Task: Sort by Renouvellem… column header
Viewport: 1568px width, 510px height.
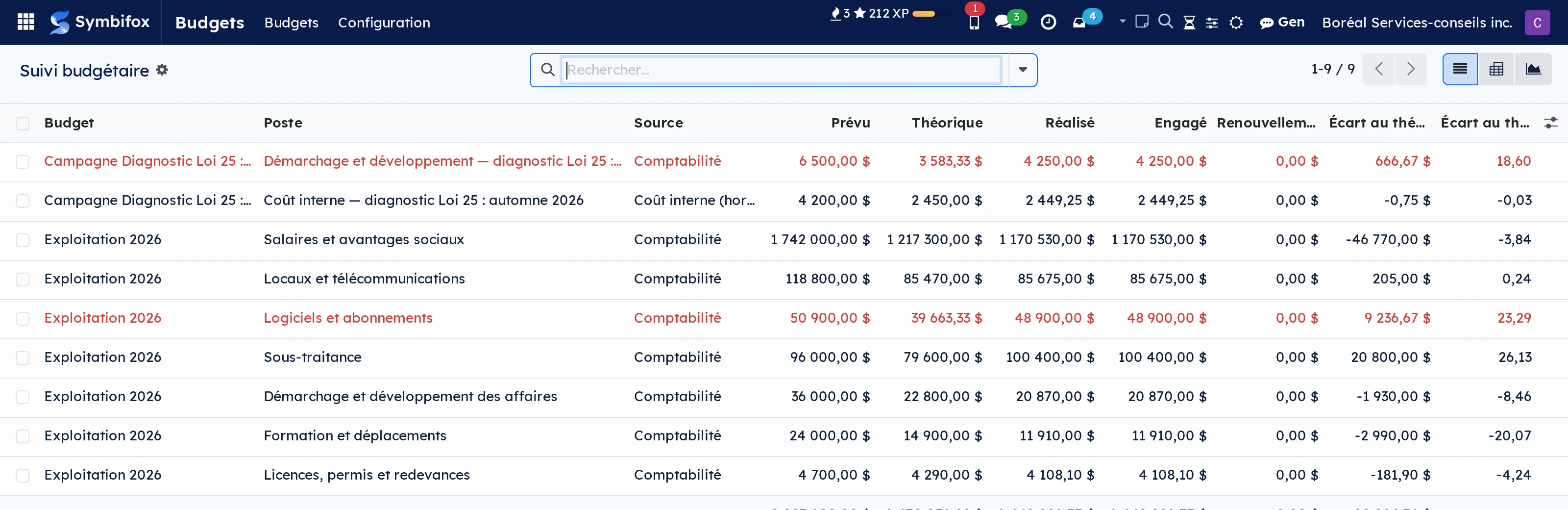Action: click(1266, 123)
